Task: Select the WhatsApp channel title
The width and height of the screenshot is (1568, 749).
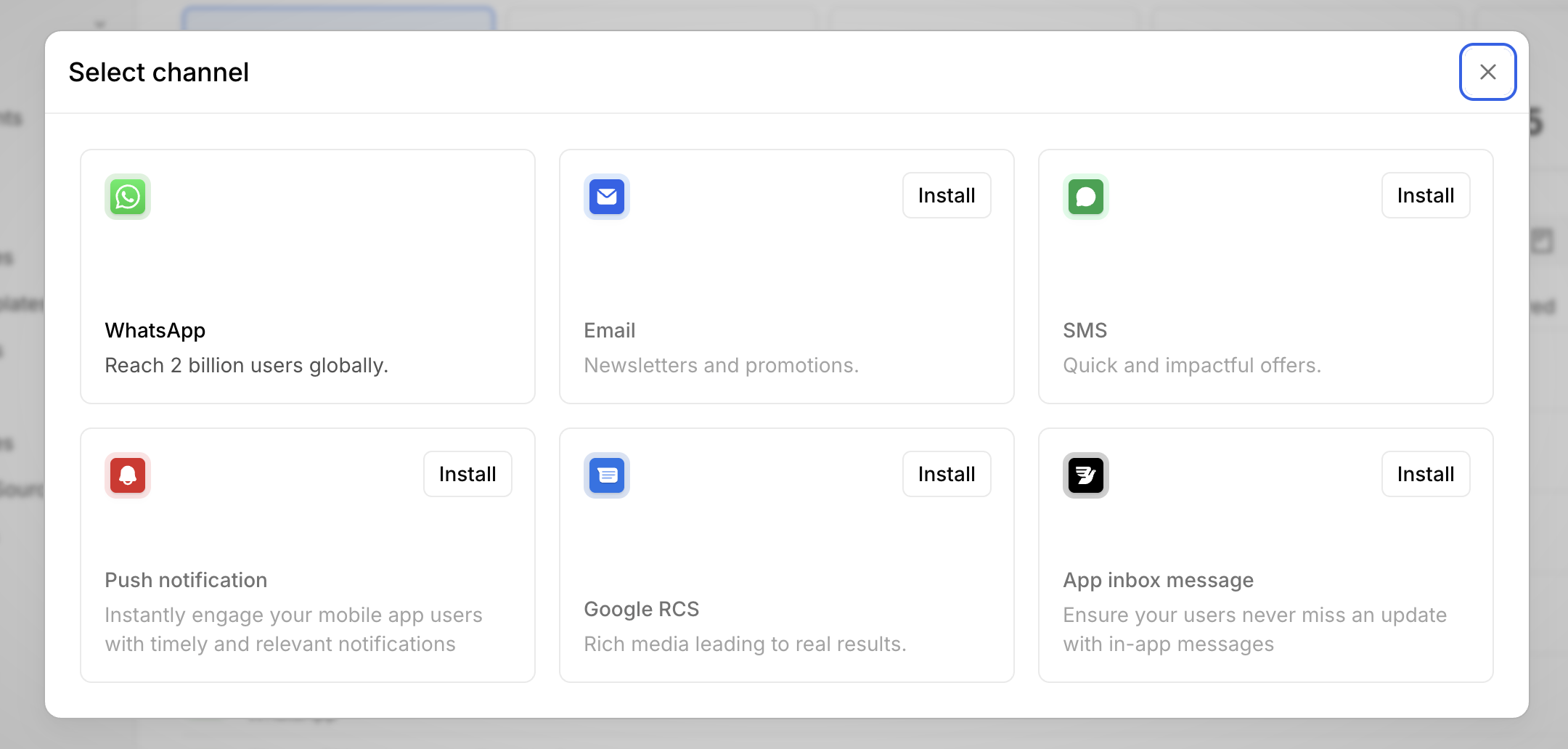Action: click(x=155, y=330)
